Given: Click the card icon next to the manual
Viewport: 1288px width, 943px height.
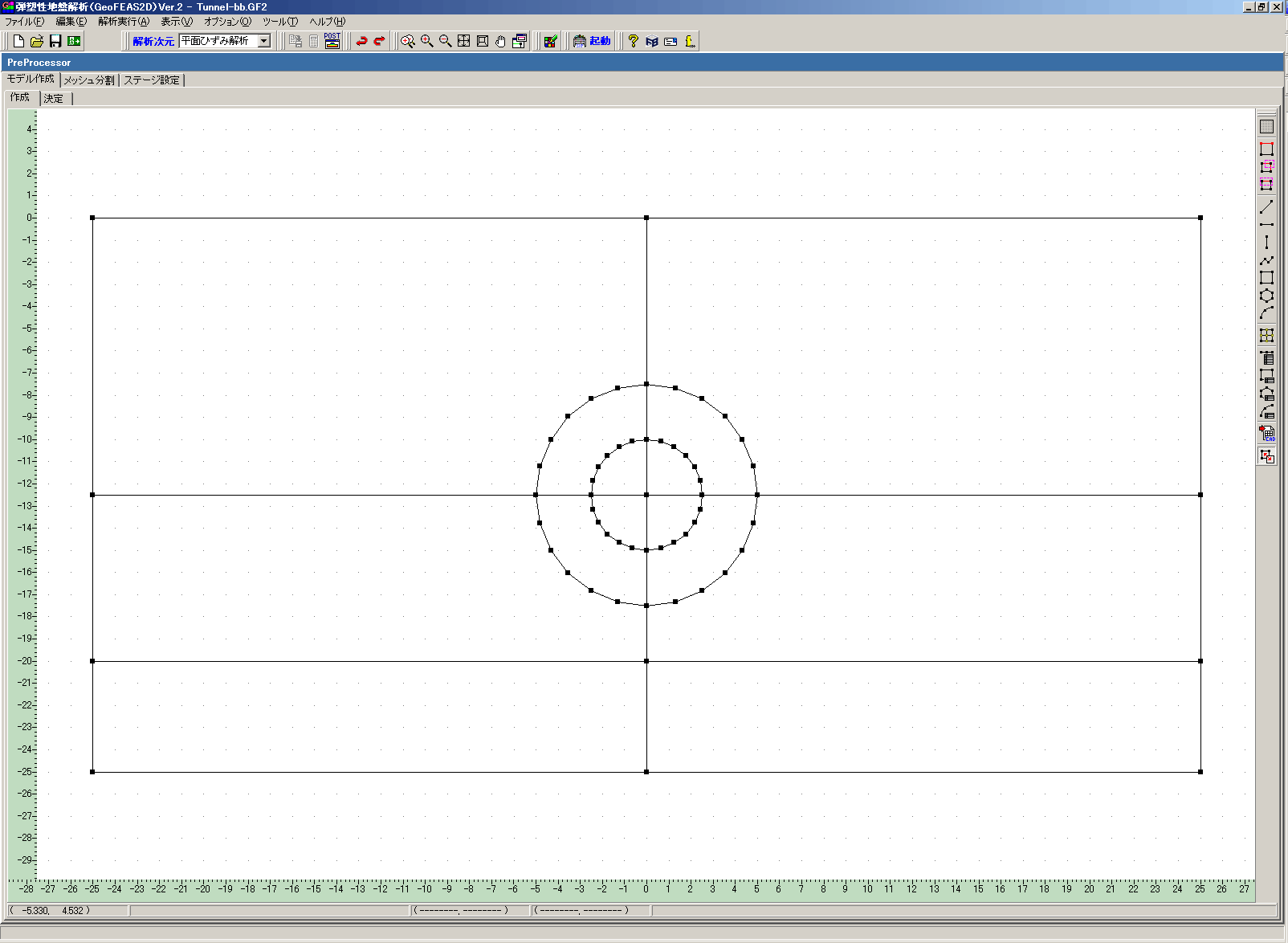Looking at the screenshot, I should tap(670, 41).
